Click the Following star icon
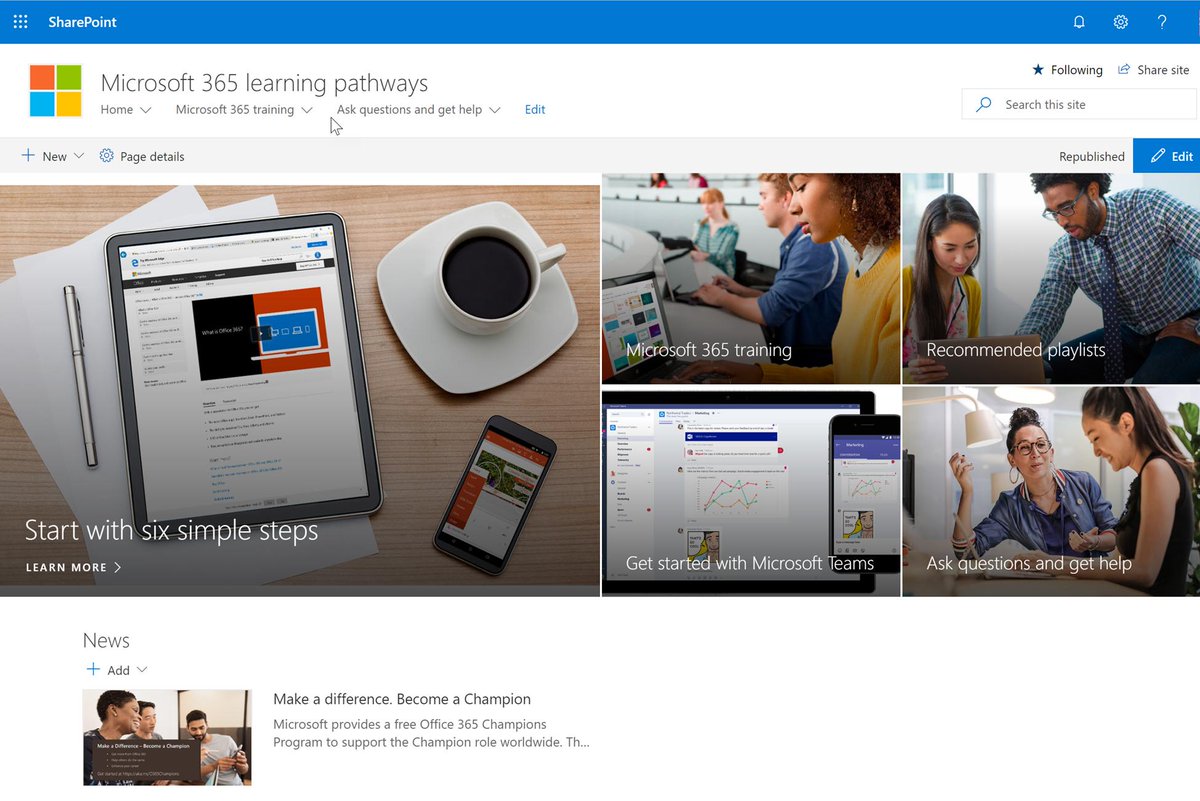This screenshot has width=1200, height=801. point(1038,70)
